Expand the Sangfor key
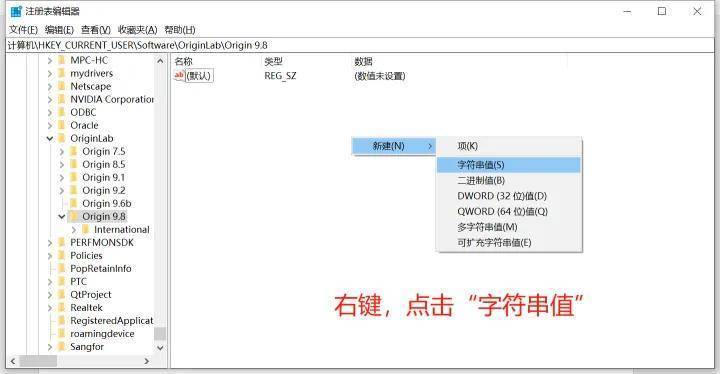 [x=50, y=347]
